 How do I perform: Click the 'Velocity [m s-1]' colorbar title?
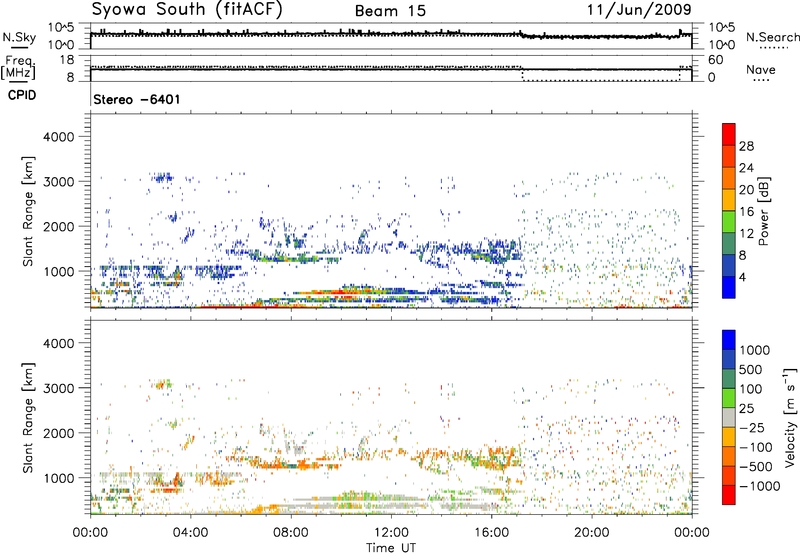[x=790, y=417]
